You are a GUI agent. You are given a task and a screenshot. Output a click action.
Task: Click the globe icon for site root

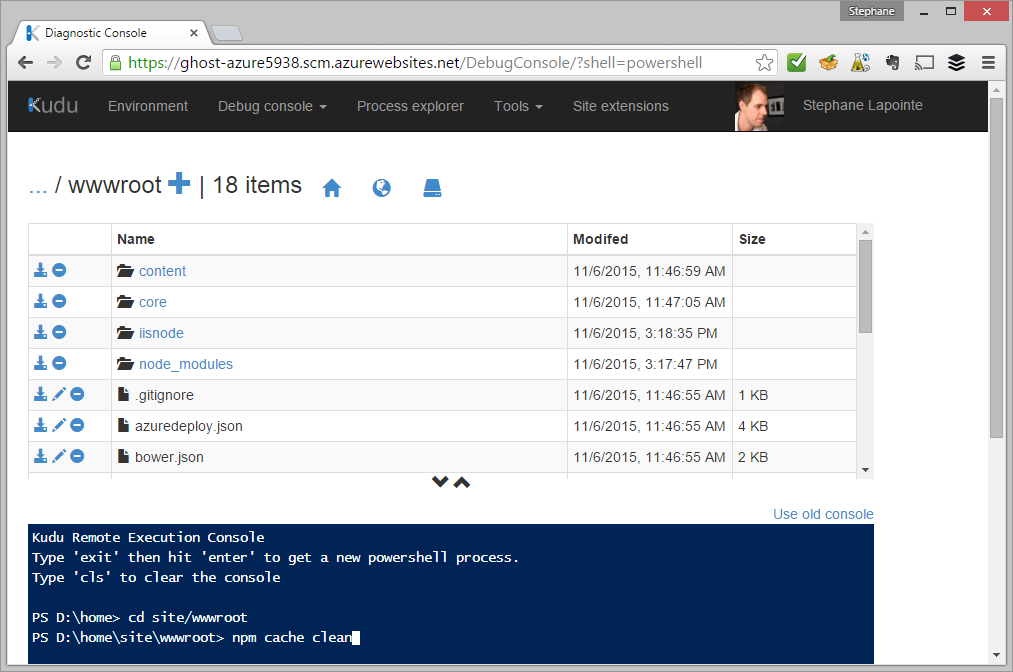[x=381, y=188]
